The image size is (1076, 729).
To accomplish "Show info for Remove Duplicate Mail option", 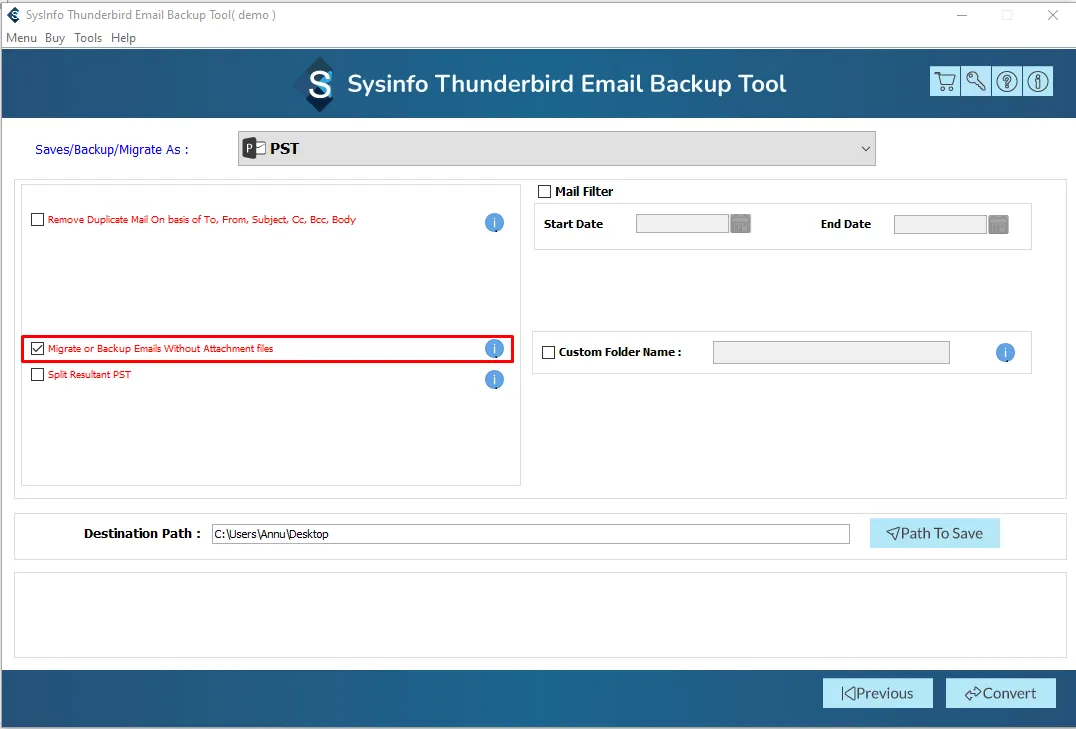I will click(x=494, y=222).
